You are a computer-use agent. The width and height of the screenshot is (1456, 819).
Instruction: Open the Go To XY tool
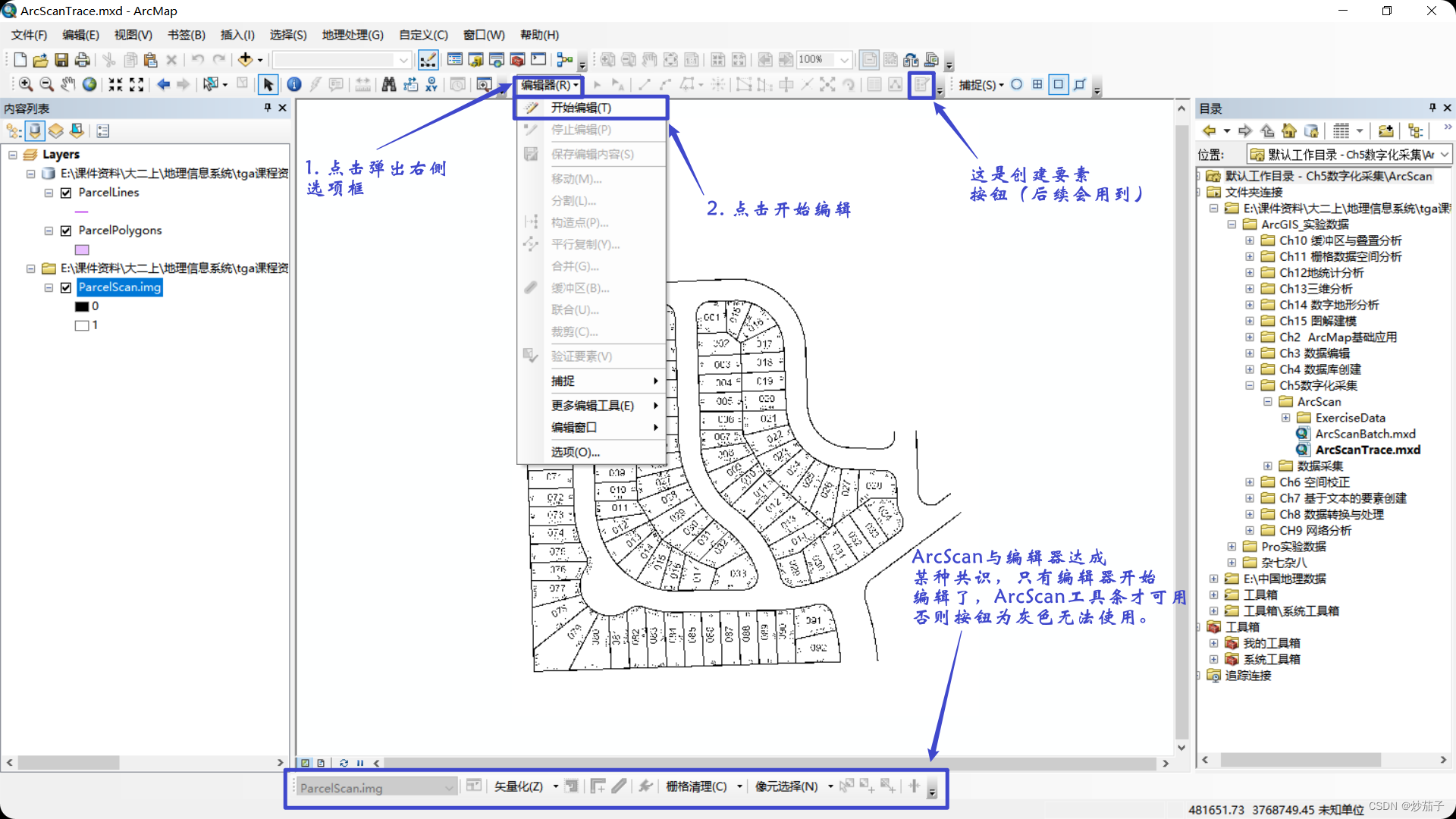(431, 84)
